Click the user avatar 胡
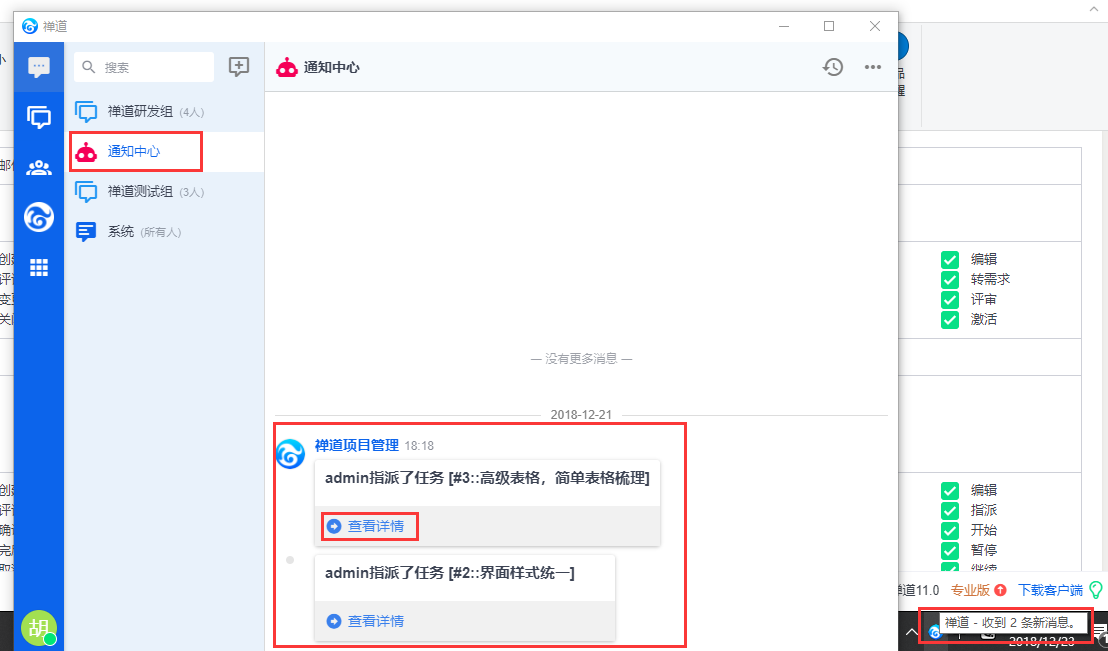 pyautogui.click(x=38, y=628)
